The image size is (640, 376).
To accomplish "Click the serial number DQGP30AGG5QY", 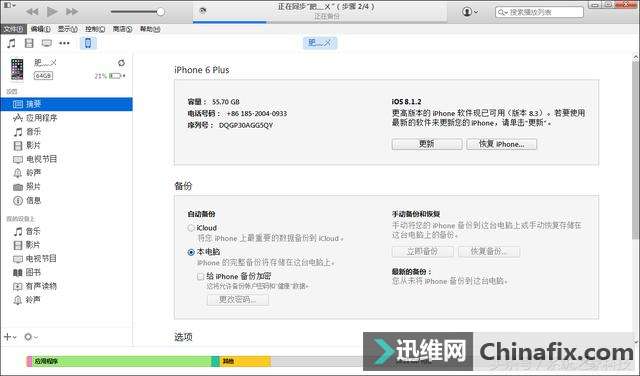I will (246, 125).
